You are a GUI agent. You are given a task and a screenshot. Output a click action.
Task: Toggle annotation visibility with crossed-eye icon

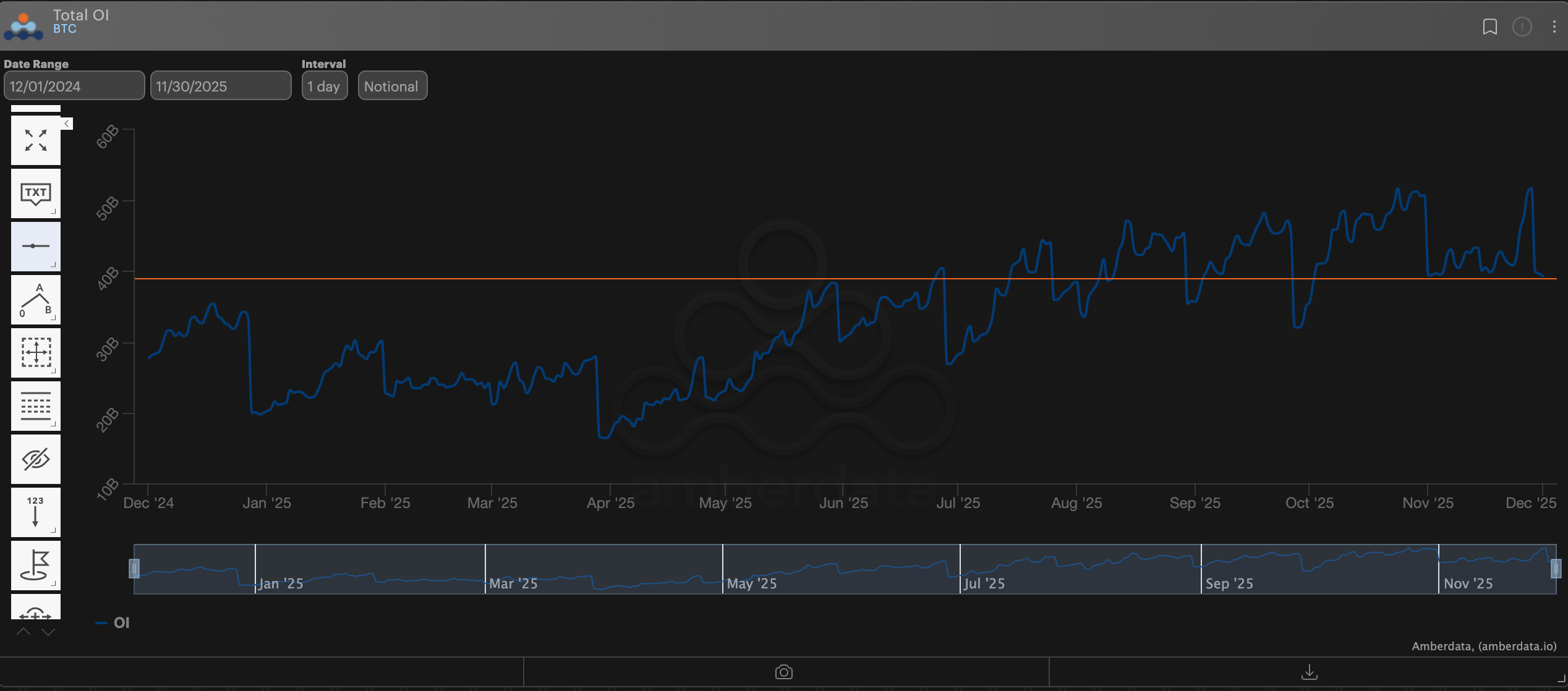[x=36, y=459]
